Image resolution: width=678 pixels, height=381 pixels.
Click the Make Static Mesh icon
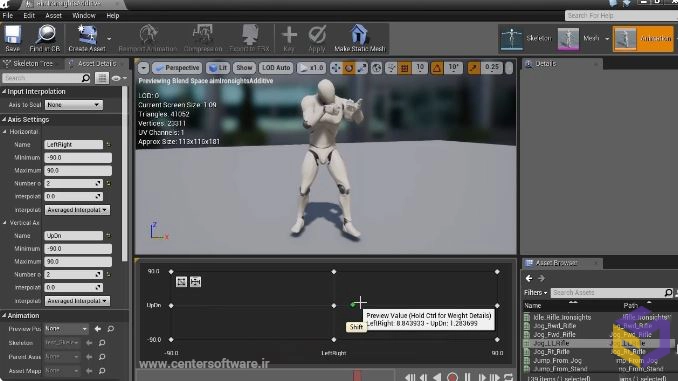tap(359, 35)
